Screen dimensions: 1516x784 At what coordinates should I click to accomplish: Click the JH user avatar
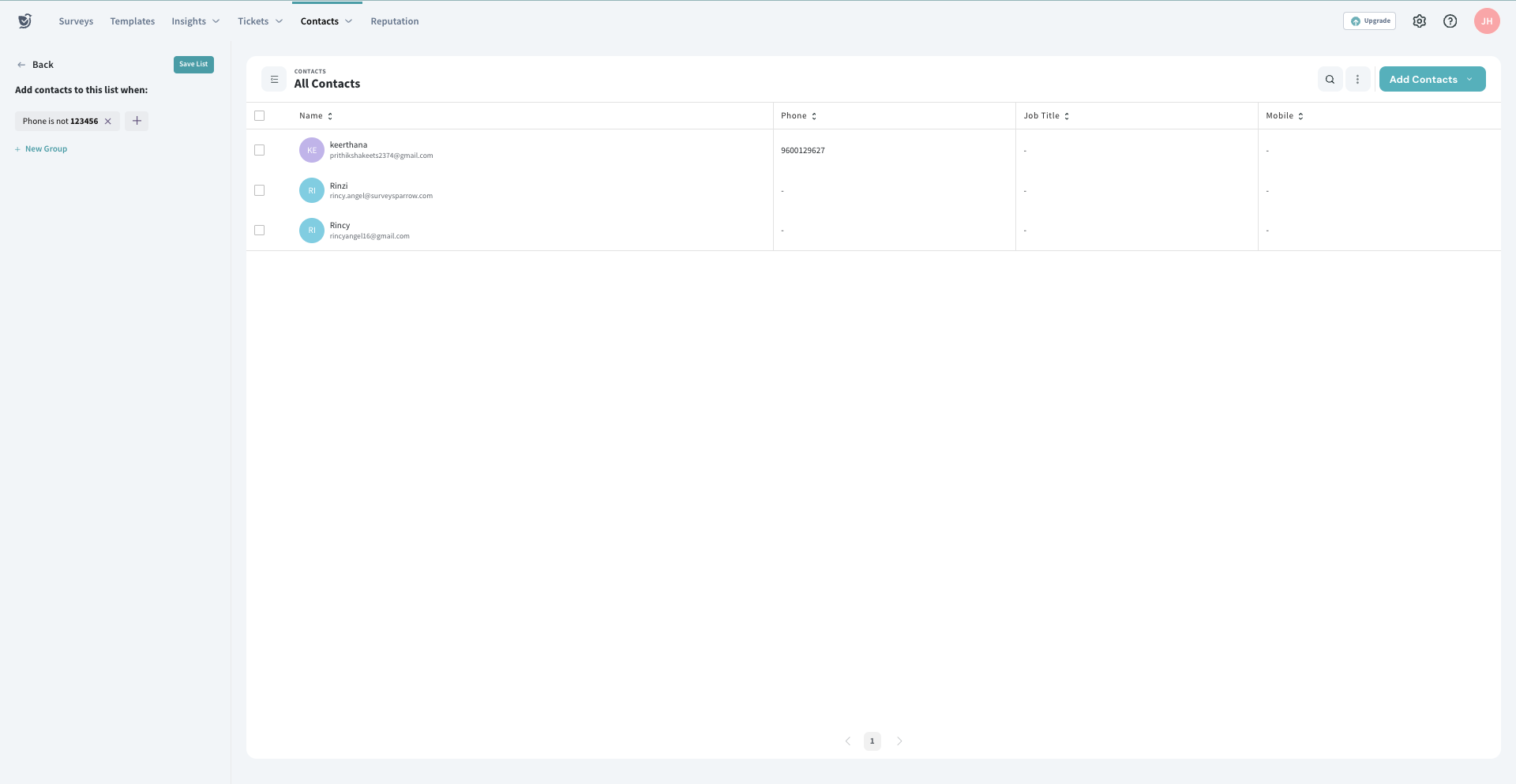[x=1486, y=21]
